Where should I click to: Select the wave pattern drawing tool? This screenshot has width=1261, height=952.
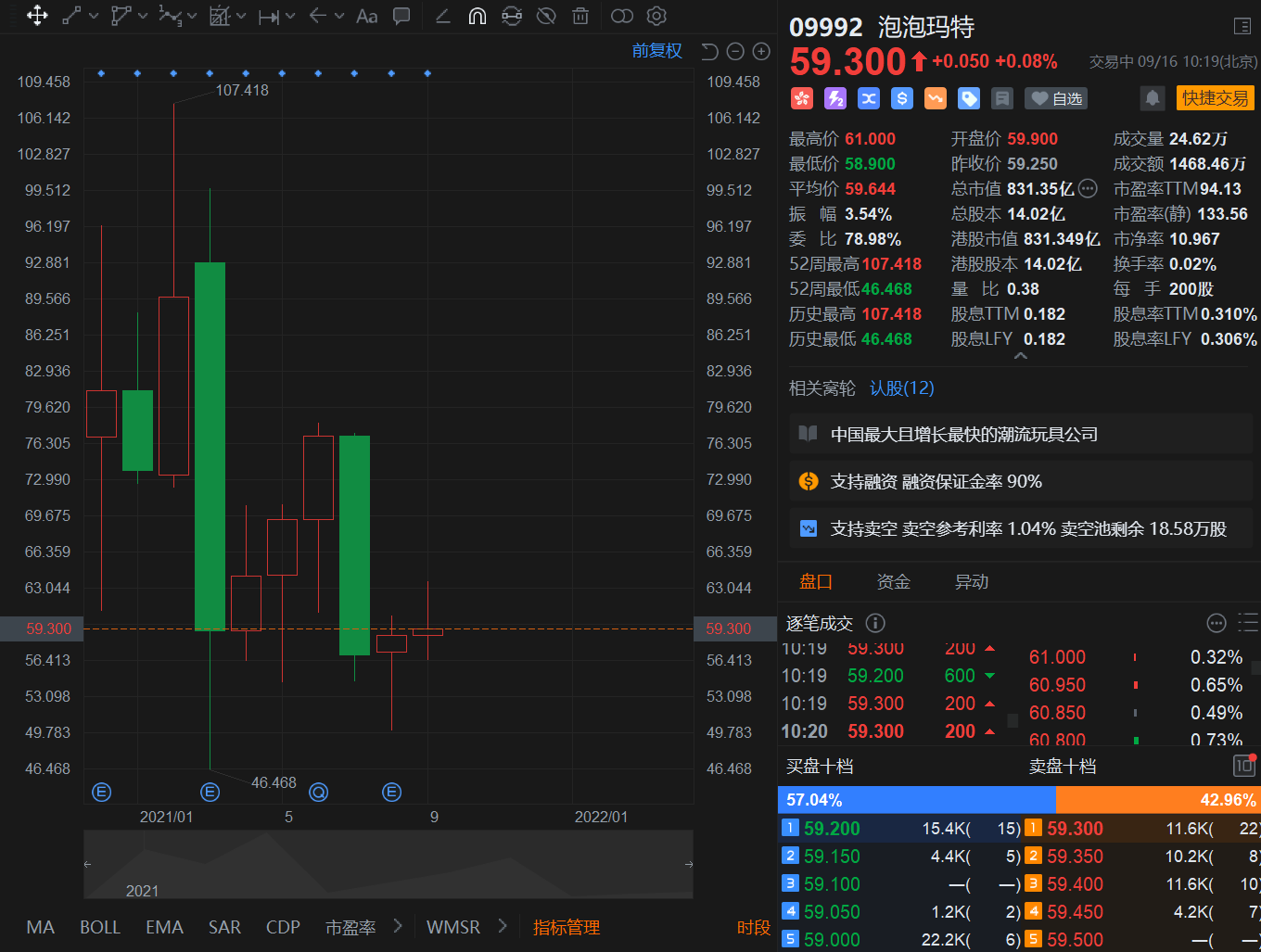170,16
